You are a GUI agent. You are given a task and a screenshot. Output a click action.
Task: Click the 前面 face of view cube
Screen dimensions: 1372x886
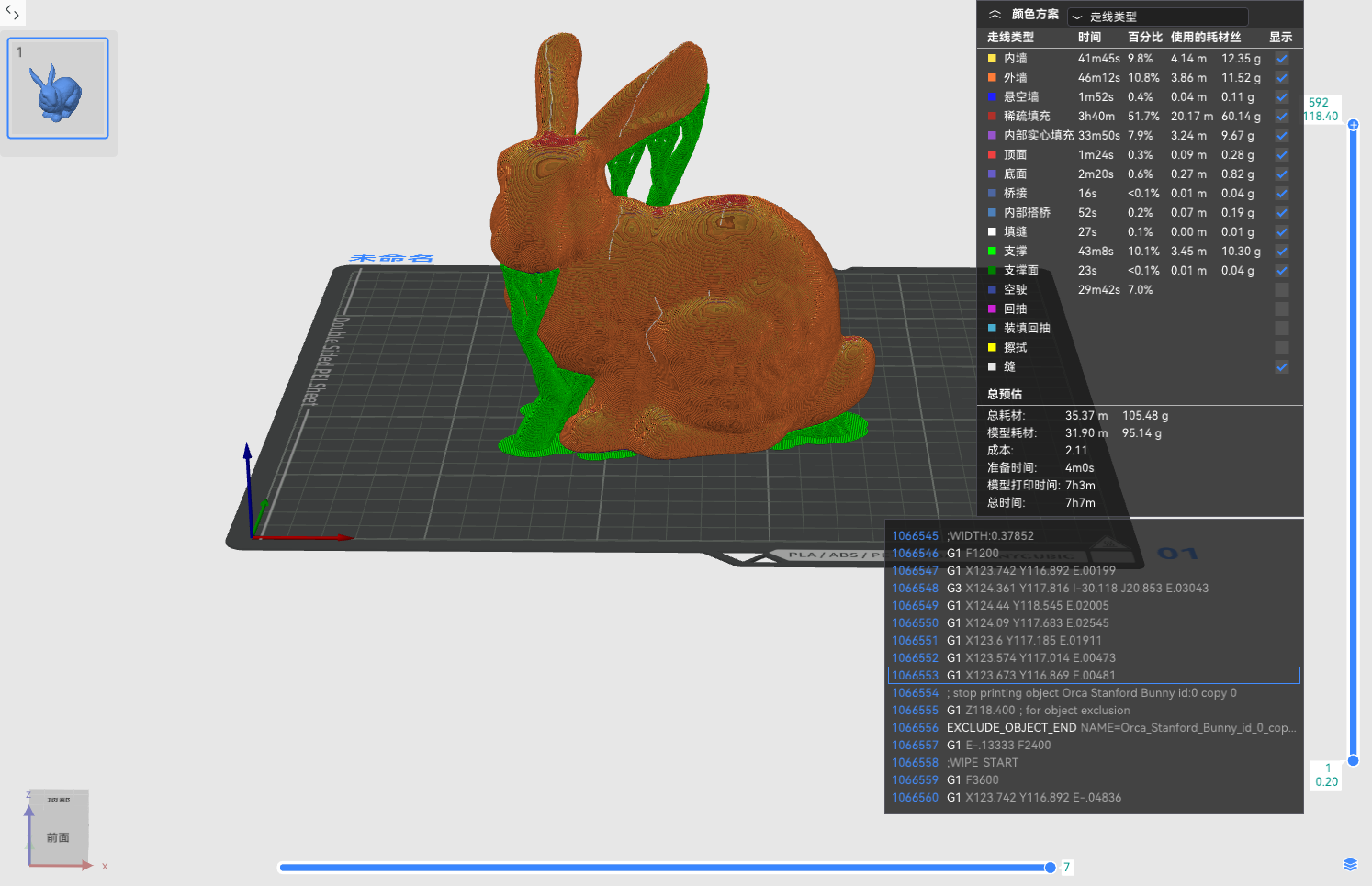[59, 837]
